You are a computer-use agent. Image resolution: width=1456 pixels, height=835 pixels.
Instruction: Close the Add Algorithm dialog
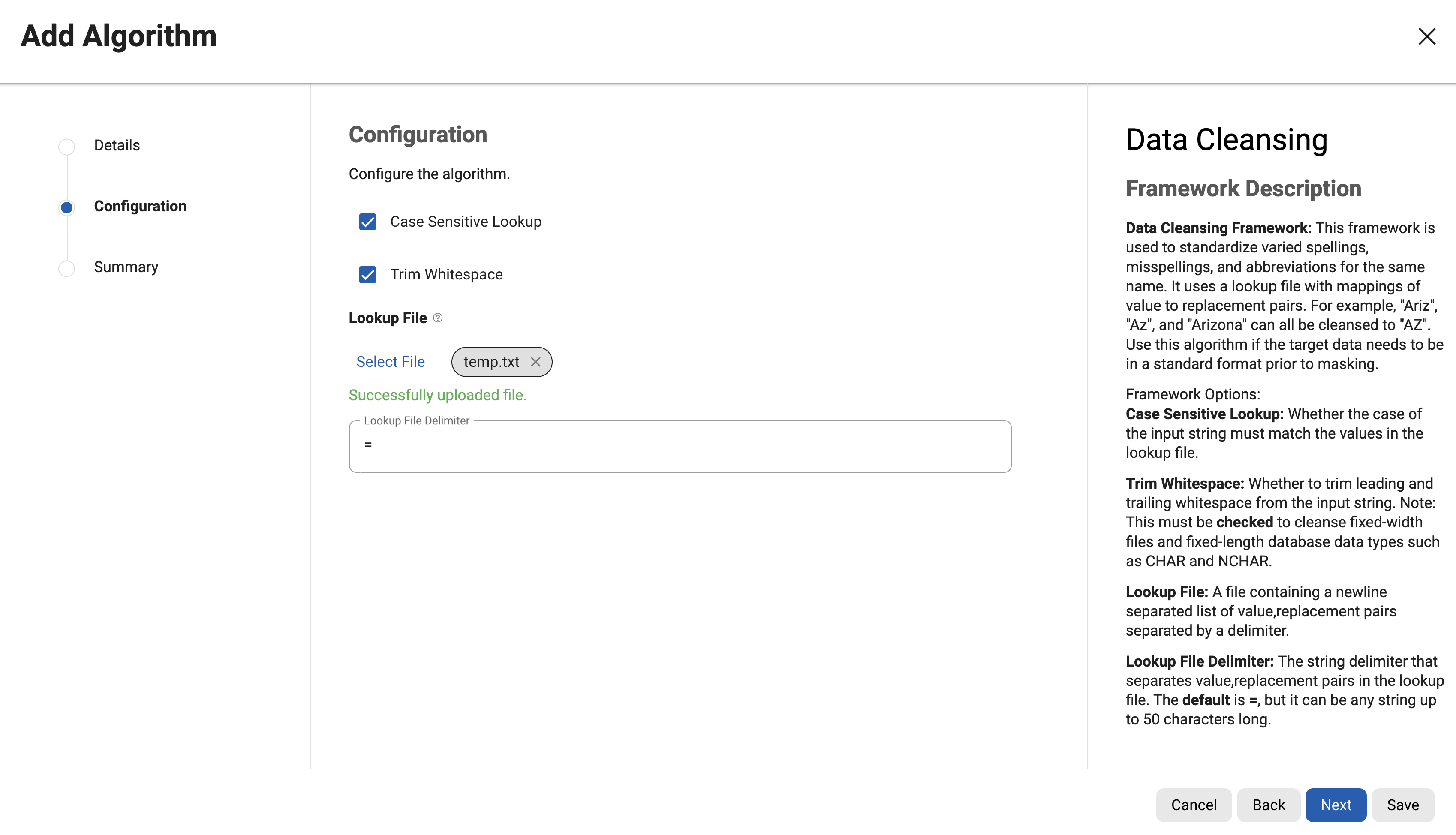point(1427,37)
